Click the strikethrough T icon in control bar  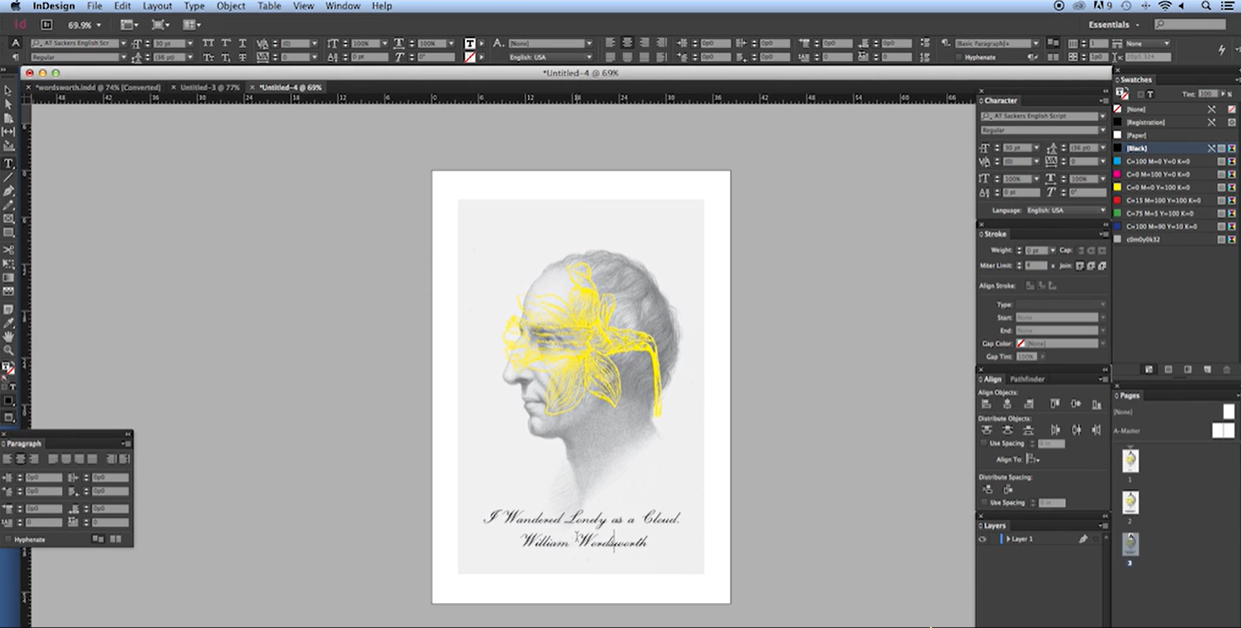[241, 57]
